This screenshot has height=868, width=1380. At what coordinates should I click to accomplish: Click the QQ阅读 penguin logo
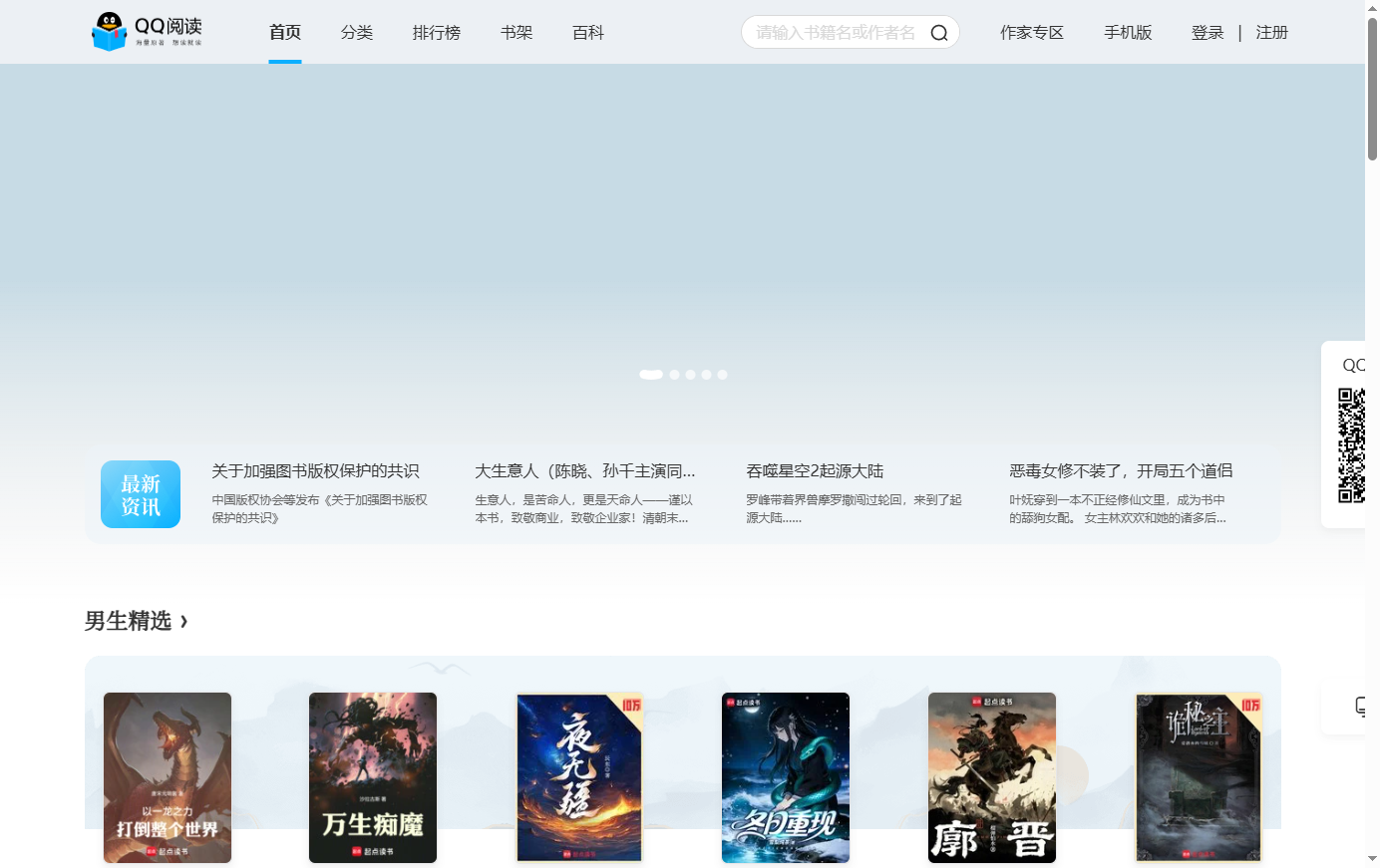[x=147, y=32]
